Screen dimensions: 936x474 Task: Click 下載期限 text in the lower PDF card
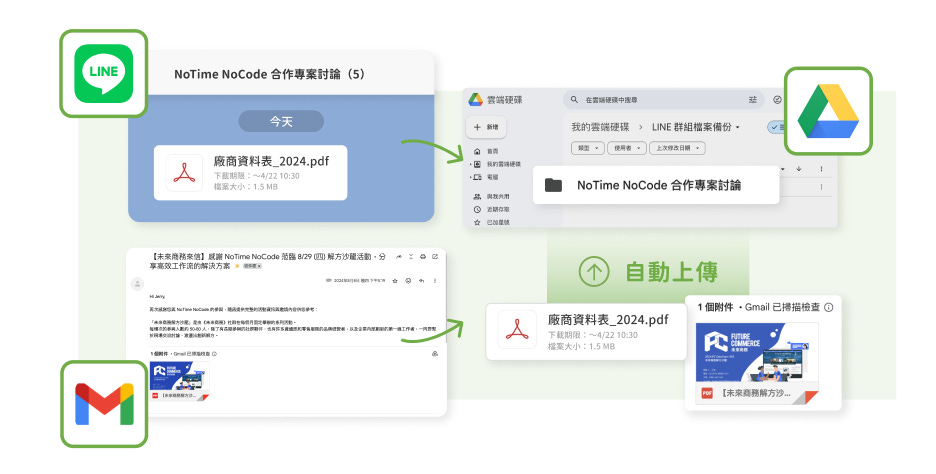pos(593,335)
